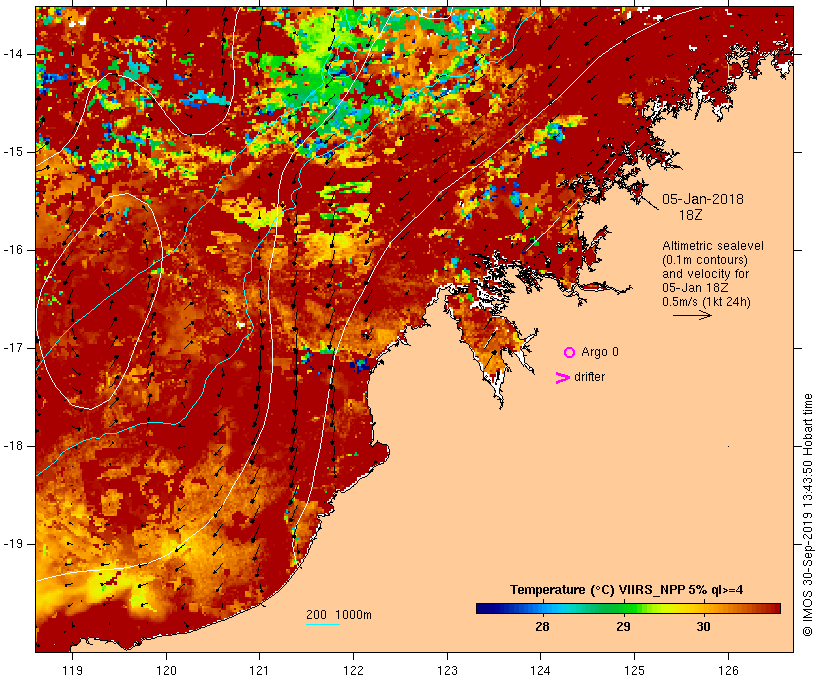Click the 28 label under color bar
The width and height of the screenshot is (820, 680).
click(x=542, y=626)
